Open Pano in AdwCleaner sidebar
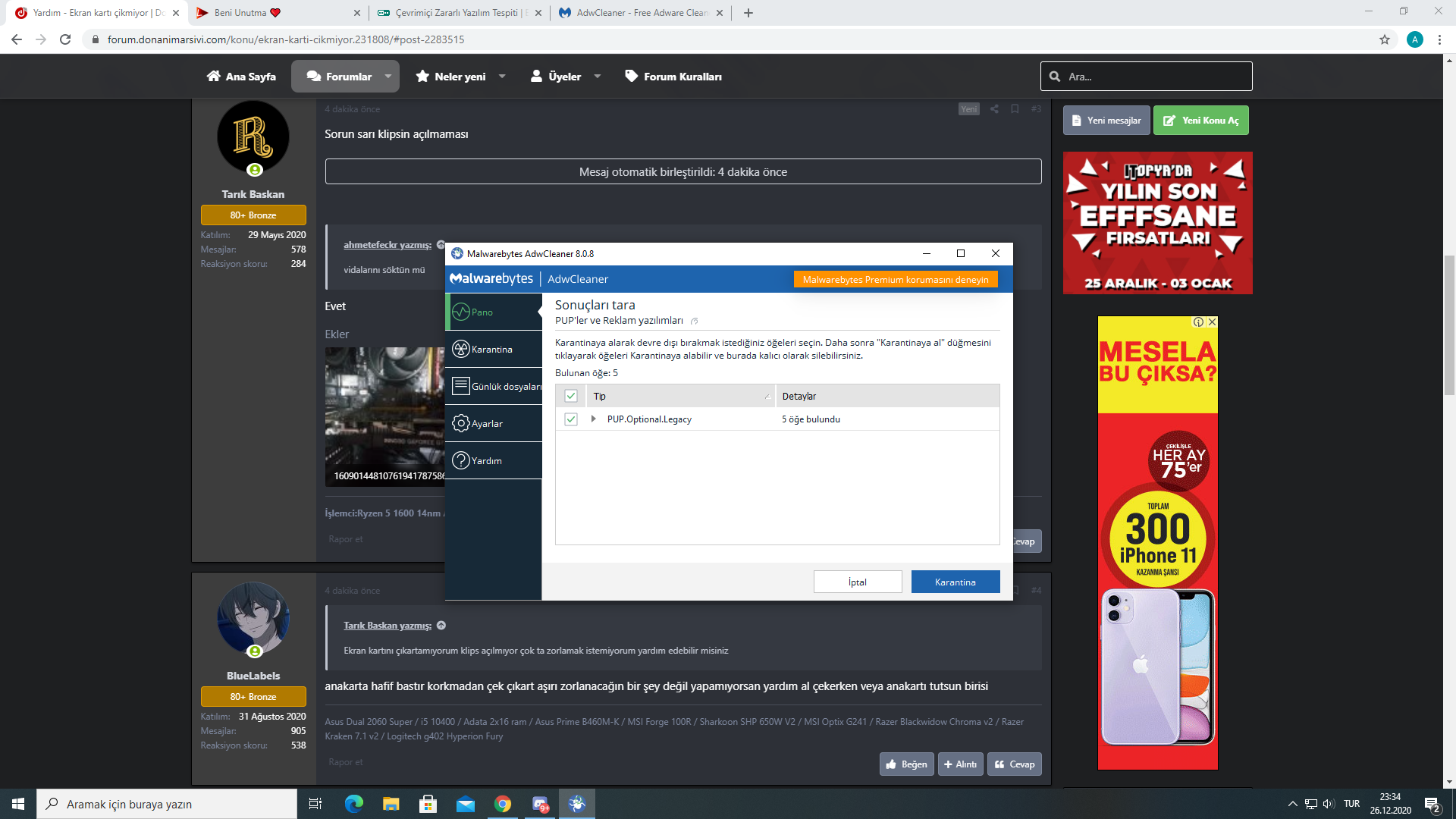Screen dimensions: 1456x819 494,312
